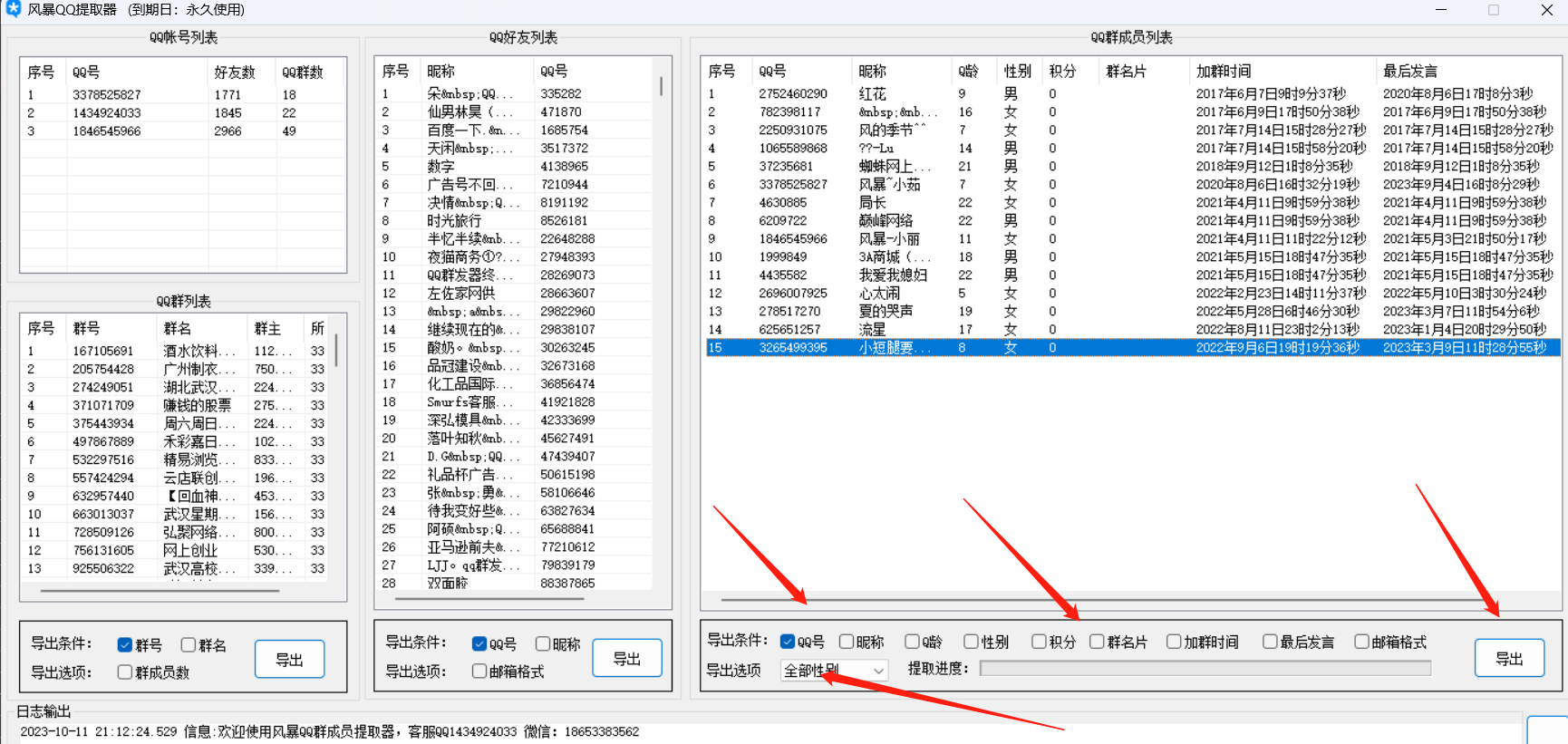
Task: Select member 红花 2752460290
Action: pos(1132,93)
